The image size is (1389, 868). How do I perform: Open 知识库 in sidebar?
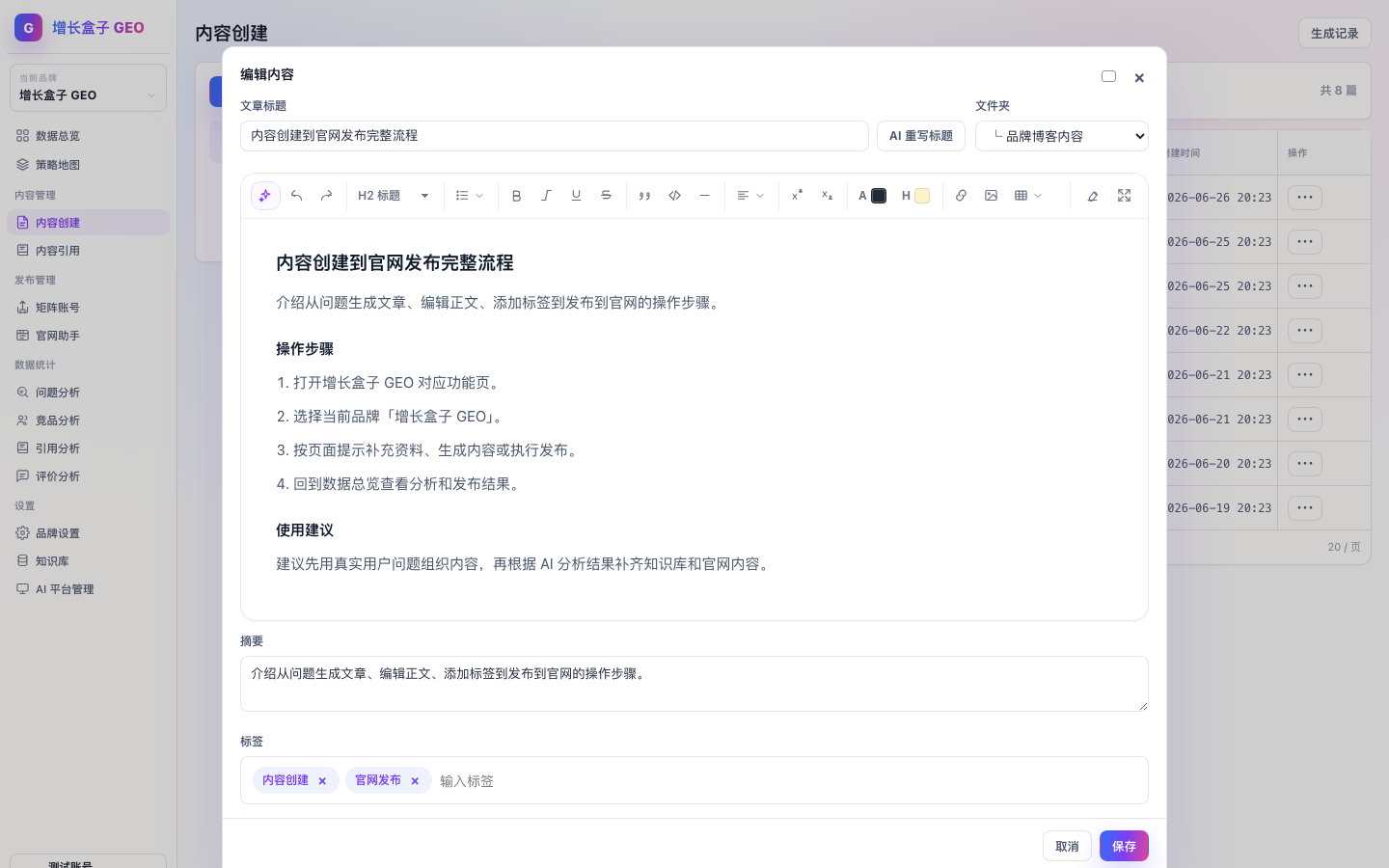click(x=88, y=561)
